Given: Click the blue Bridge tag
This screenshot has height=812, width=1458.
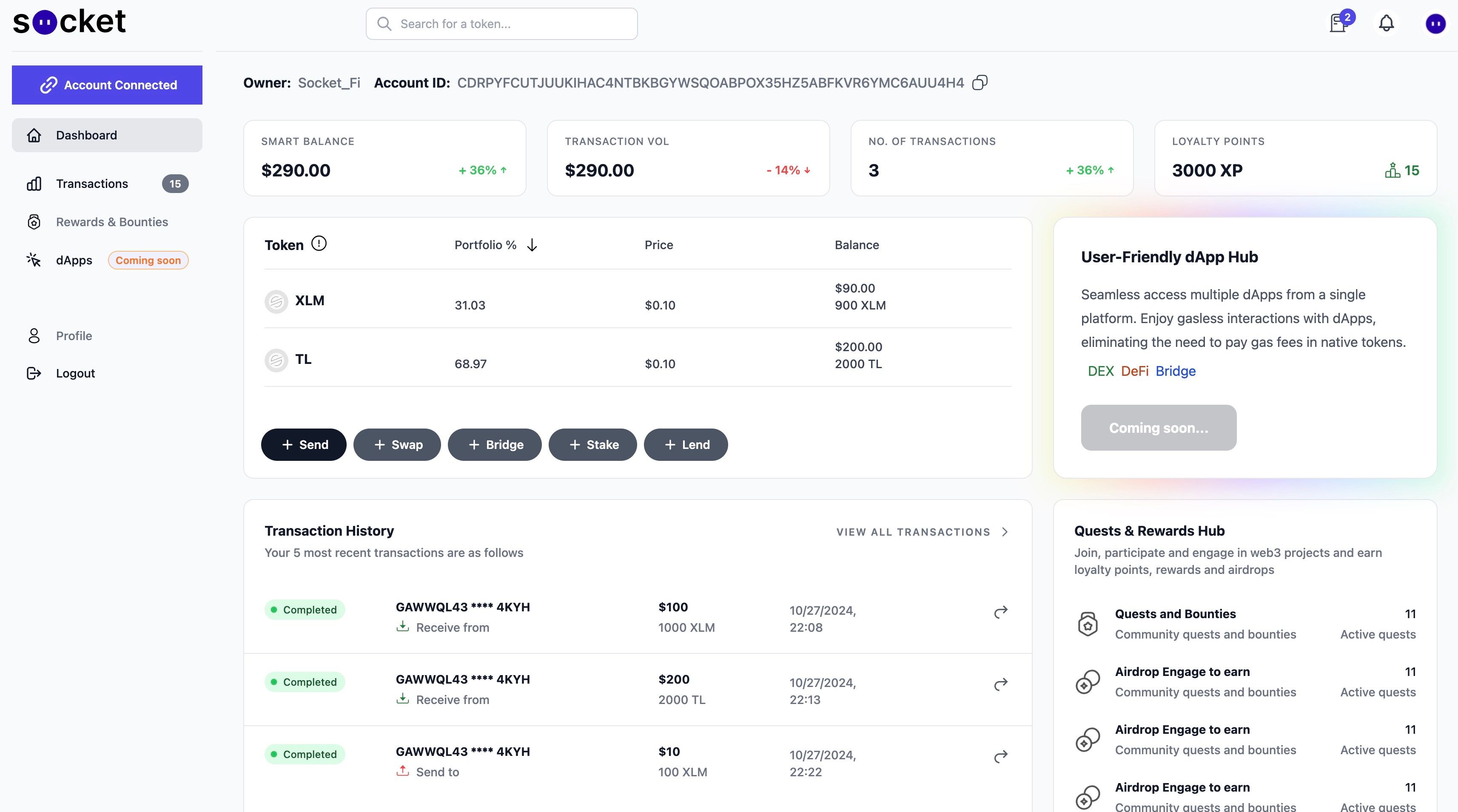Looking at the screenshot, I should click(1176, 371).
